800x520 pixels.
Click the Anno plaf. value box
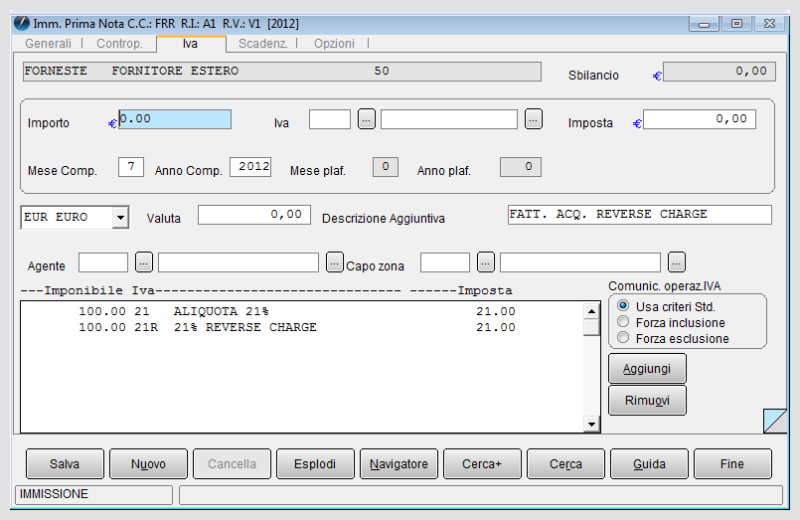point(520,167)
